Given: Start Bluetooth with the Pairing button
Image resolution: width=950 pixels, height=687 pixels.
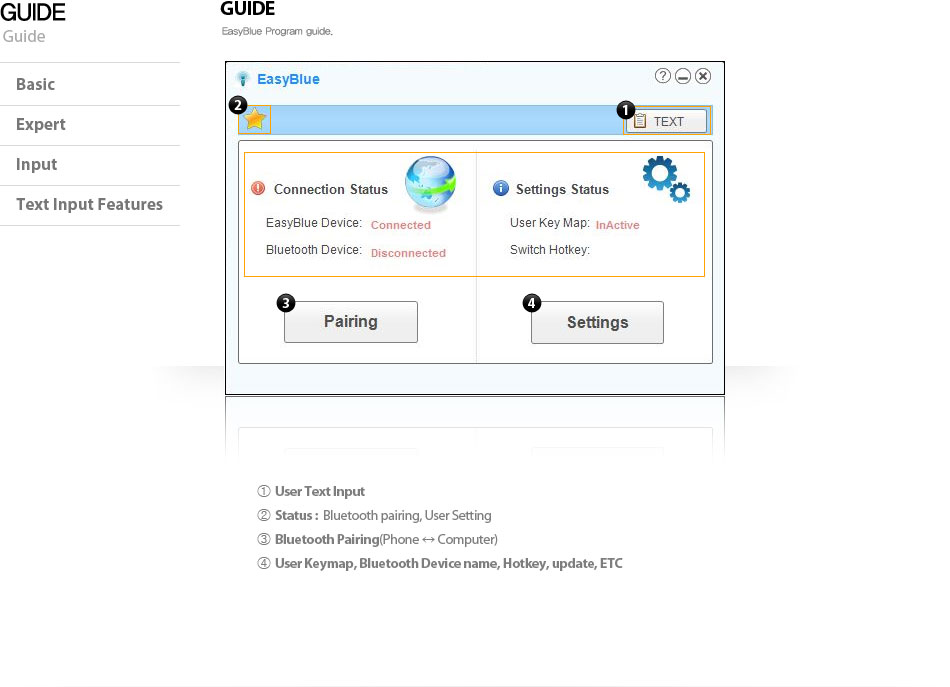Looking at the screenshot, I should tap(351, 322).
